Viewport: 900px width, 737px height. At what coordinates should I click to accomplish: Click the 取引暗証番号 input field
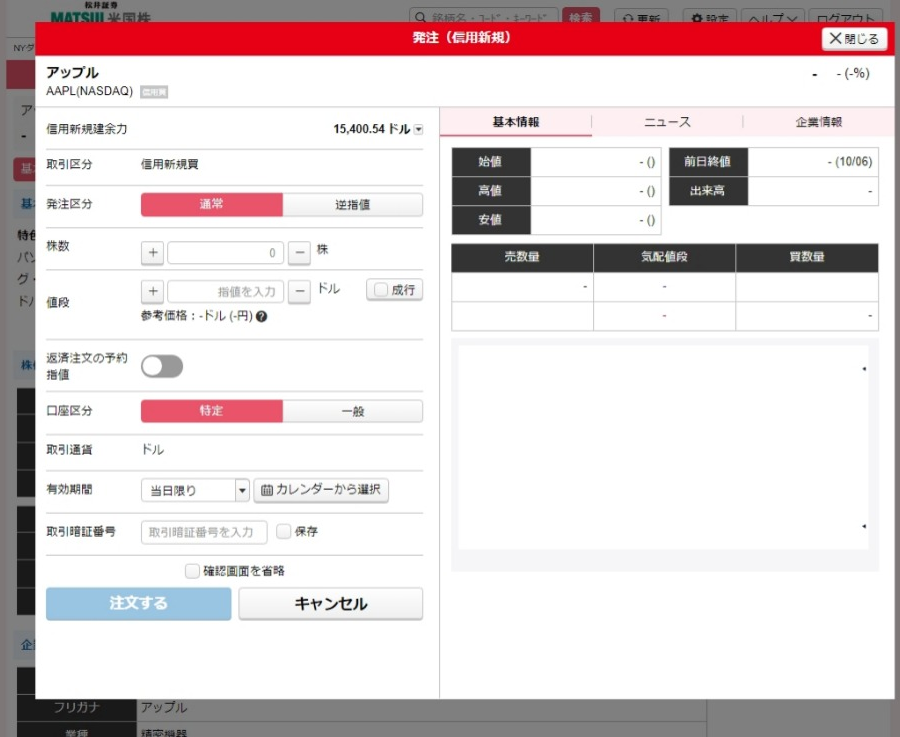pos(204,532)
